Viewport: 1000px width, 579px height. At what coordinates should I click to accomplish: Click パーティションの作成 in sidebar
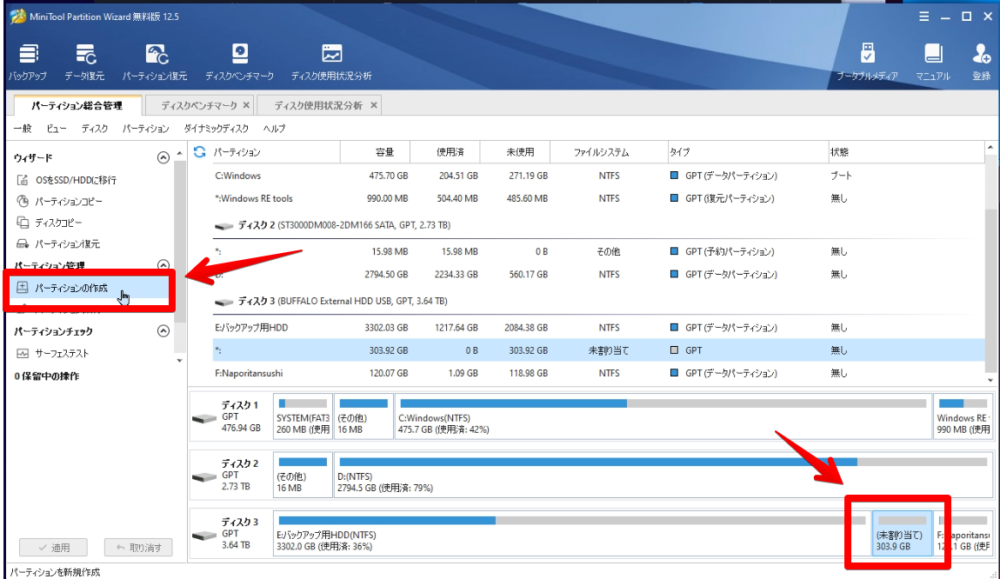(x=89, y=288)
